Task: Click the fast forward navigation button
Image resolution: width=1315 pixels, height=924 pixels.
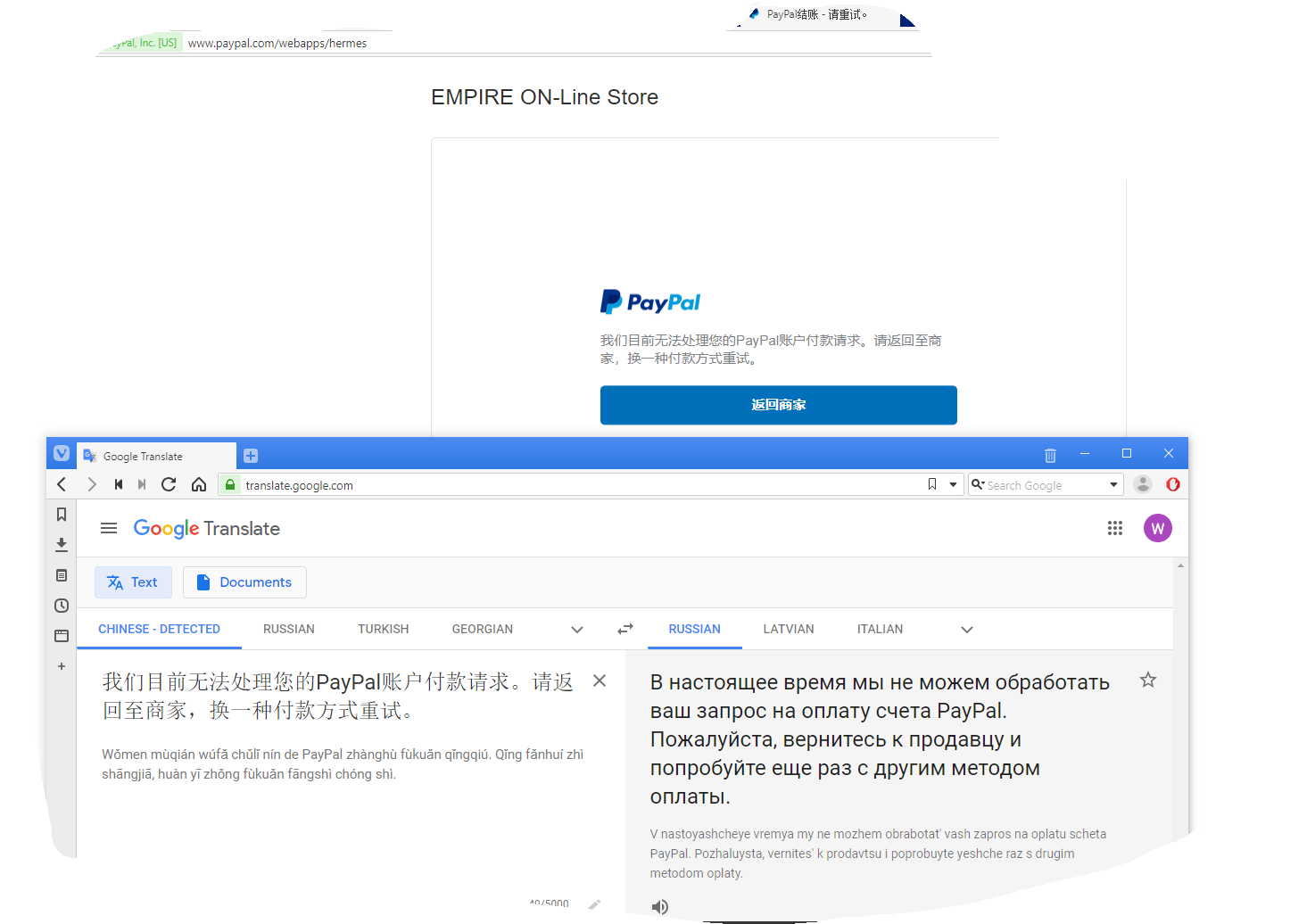Action: coord(142,484)
